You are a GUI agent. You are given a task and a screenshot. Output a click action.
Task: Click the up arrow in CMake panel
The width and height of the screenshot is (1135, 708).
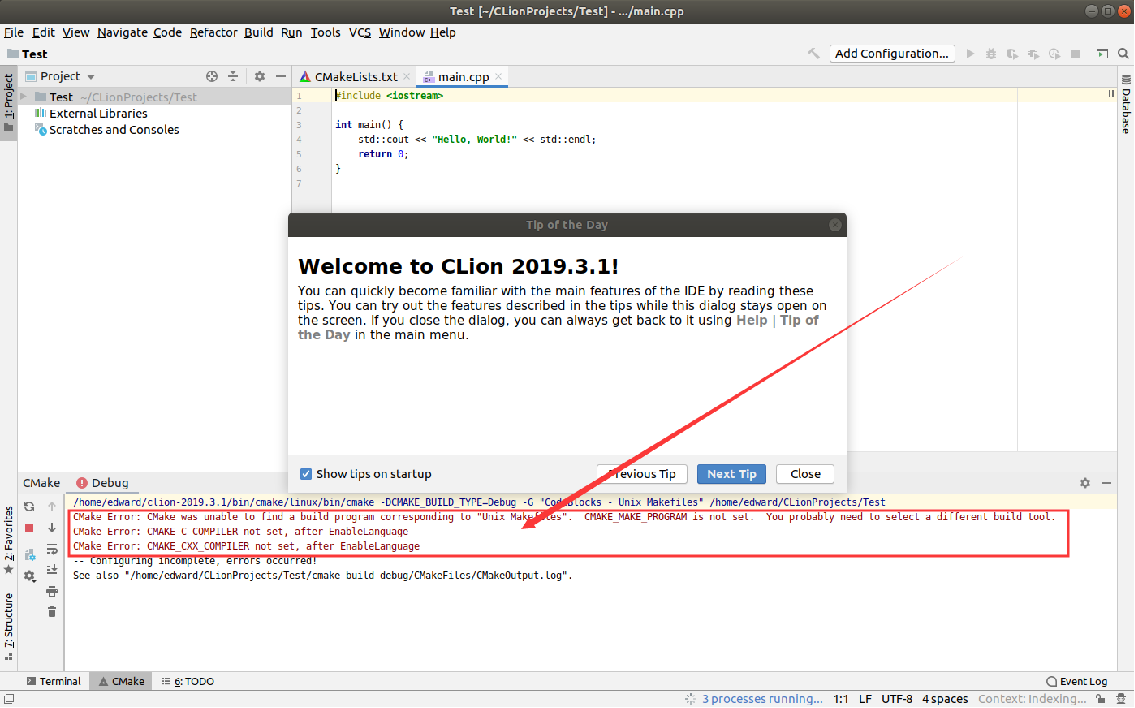click(51, 507)
